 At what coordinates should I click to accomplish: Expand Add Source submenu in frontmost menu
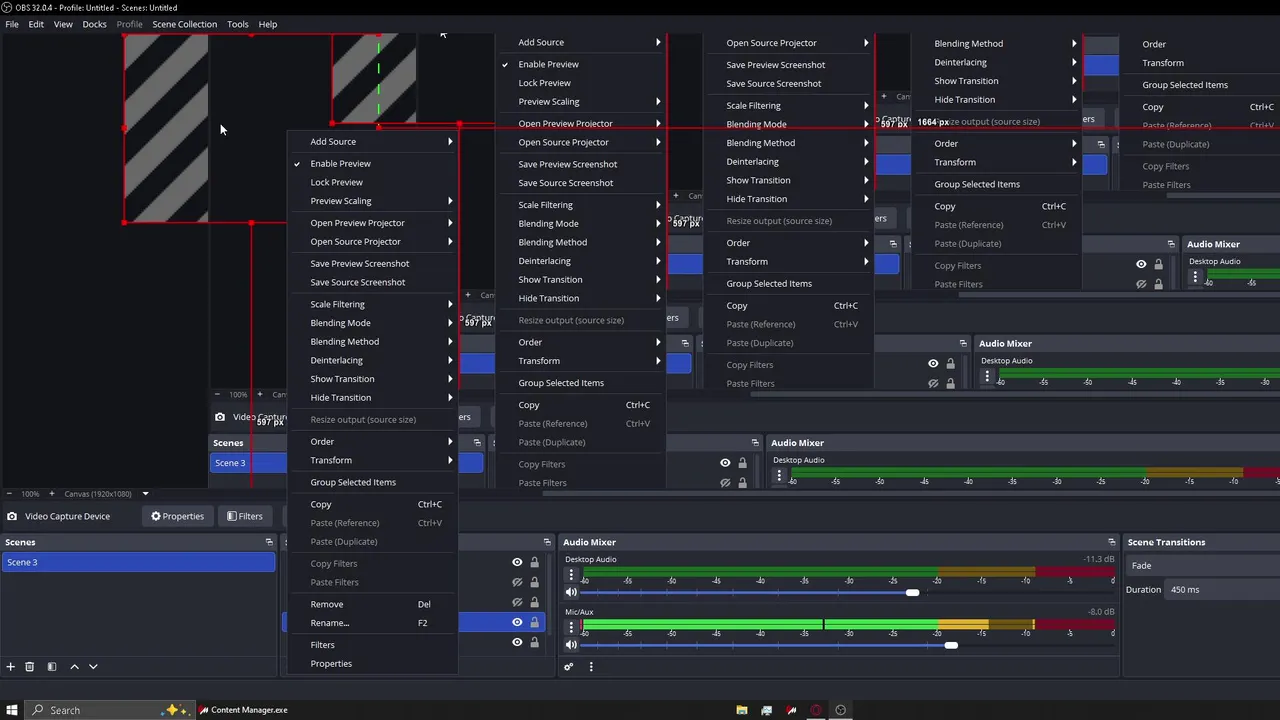click(x=372, y=142)
